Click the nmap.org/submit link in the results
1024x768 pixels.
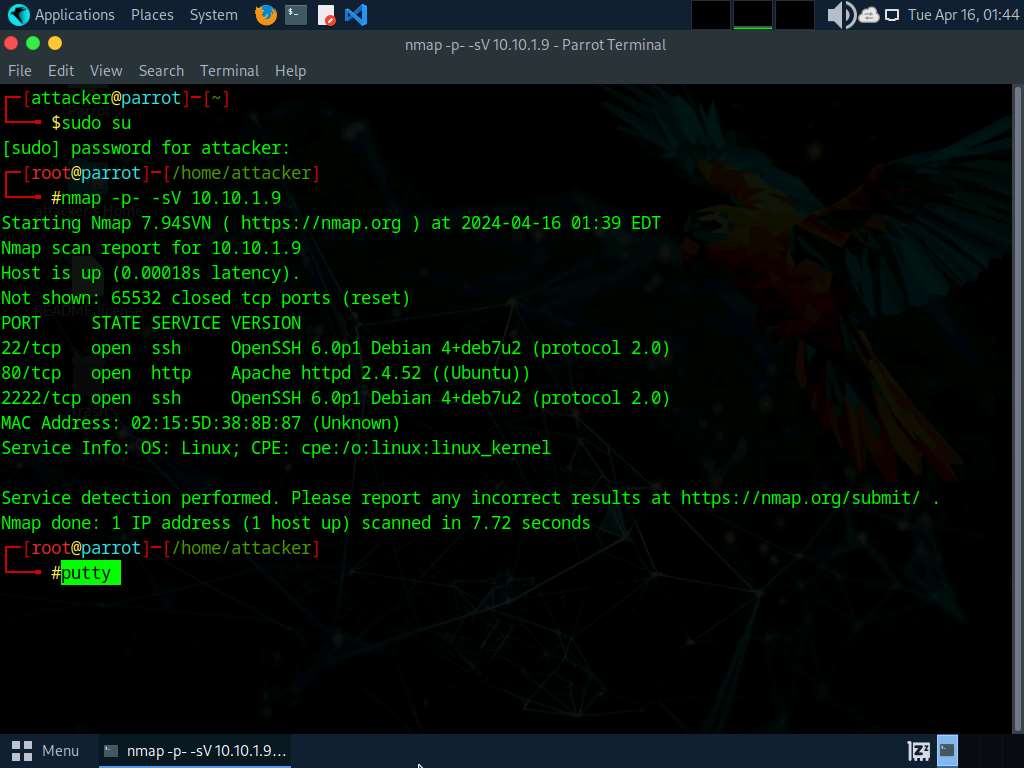799,497
